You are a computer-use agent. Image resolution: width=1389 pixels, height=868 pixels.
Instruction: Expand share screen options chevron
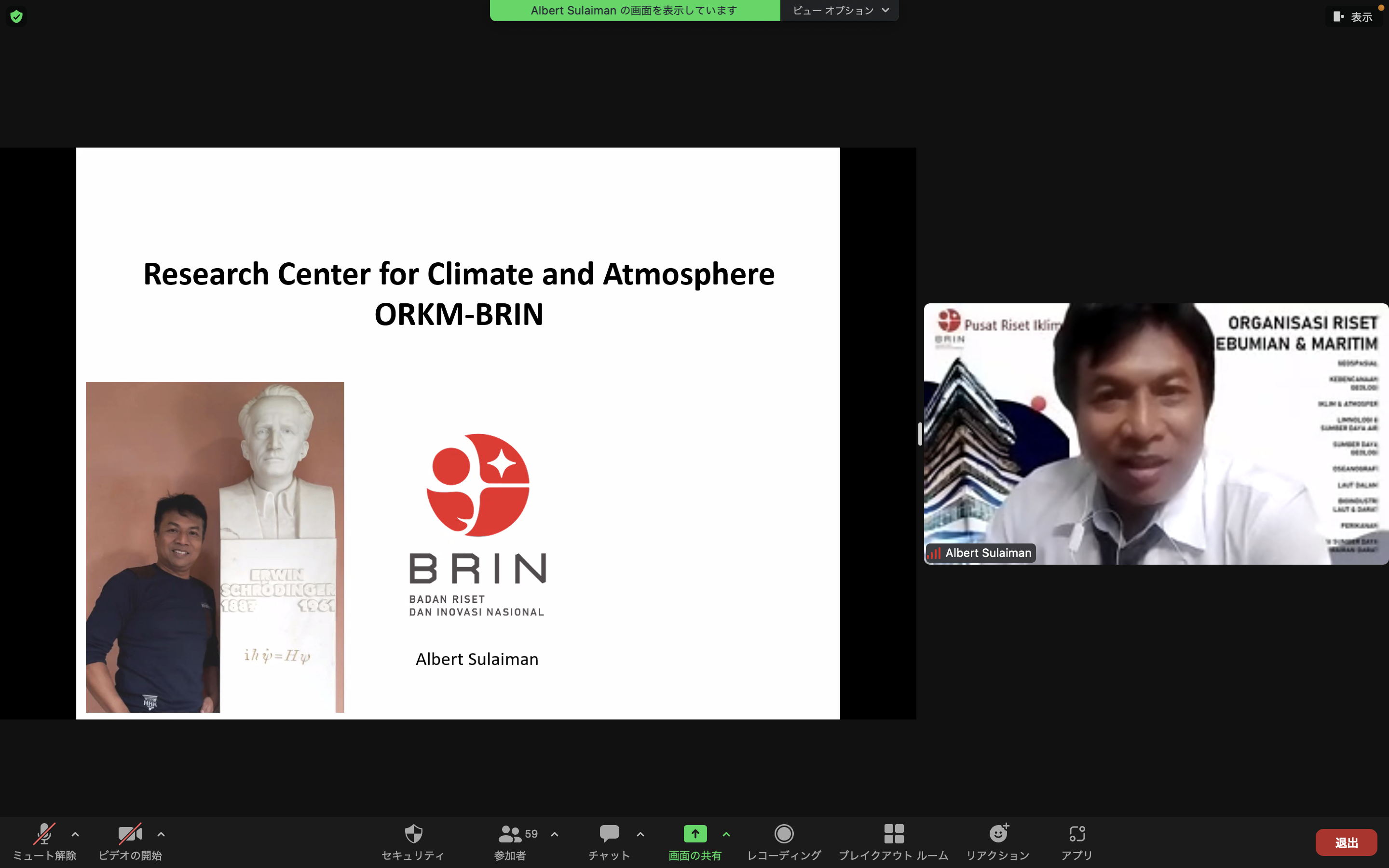726,834
